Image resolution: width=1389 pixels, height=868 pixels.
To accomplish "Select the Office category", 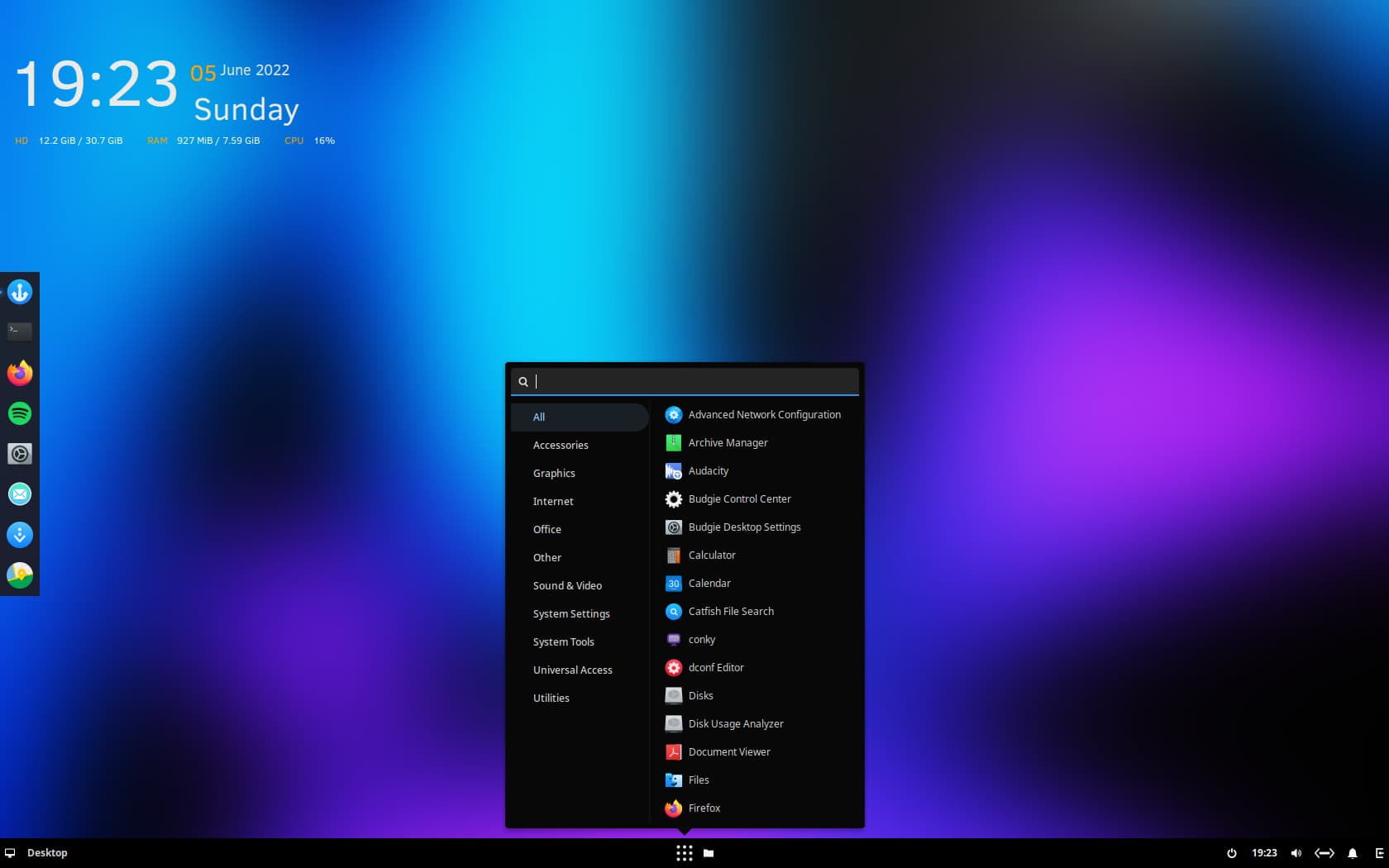I will 580,530.
